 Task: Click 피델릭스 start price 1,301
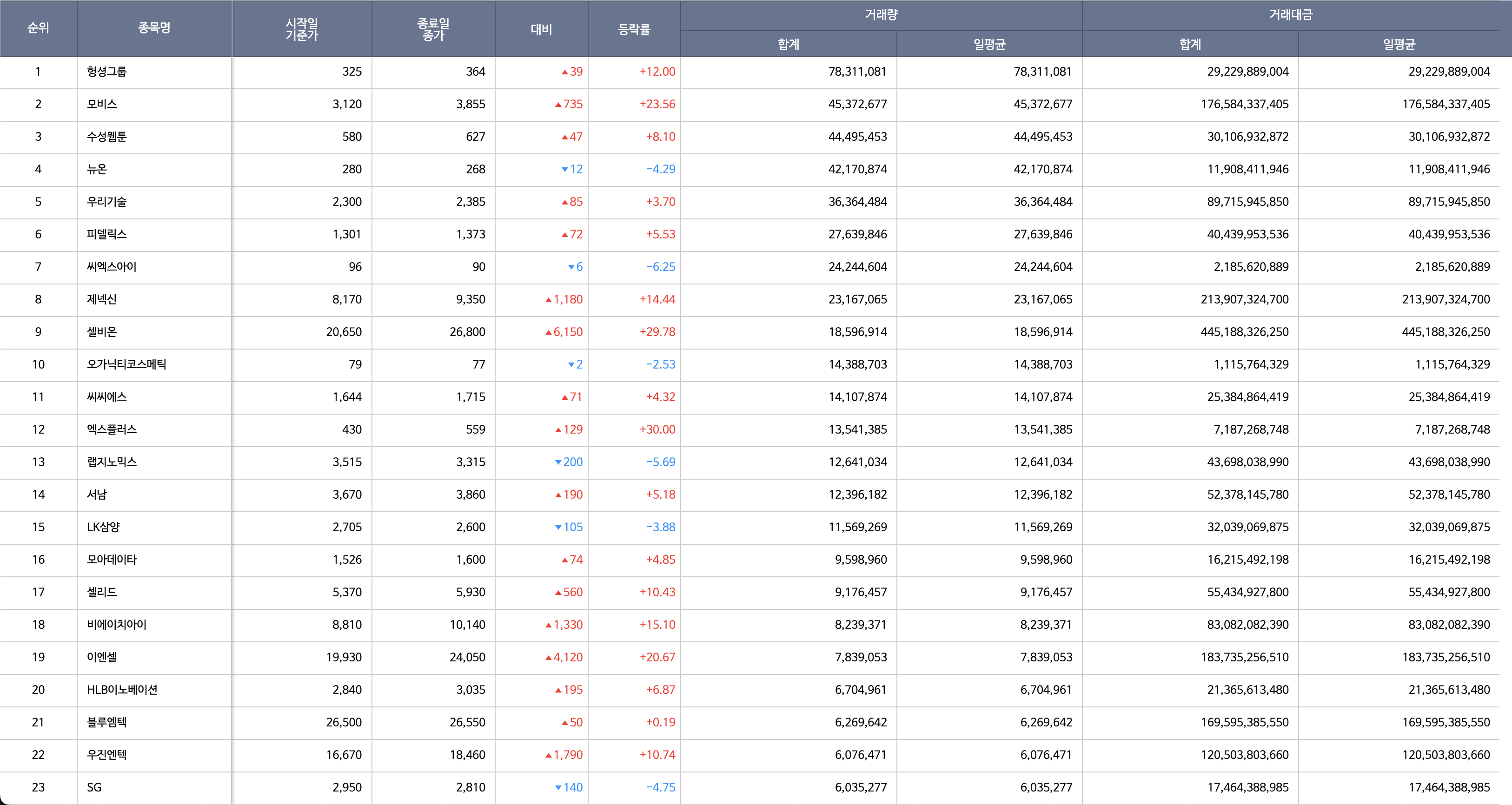[x=347, y=234]
